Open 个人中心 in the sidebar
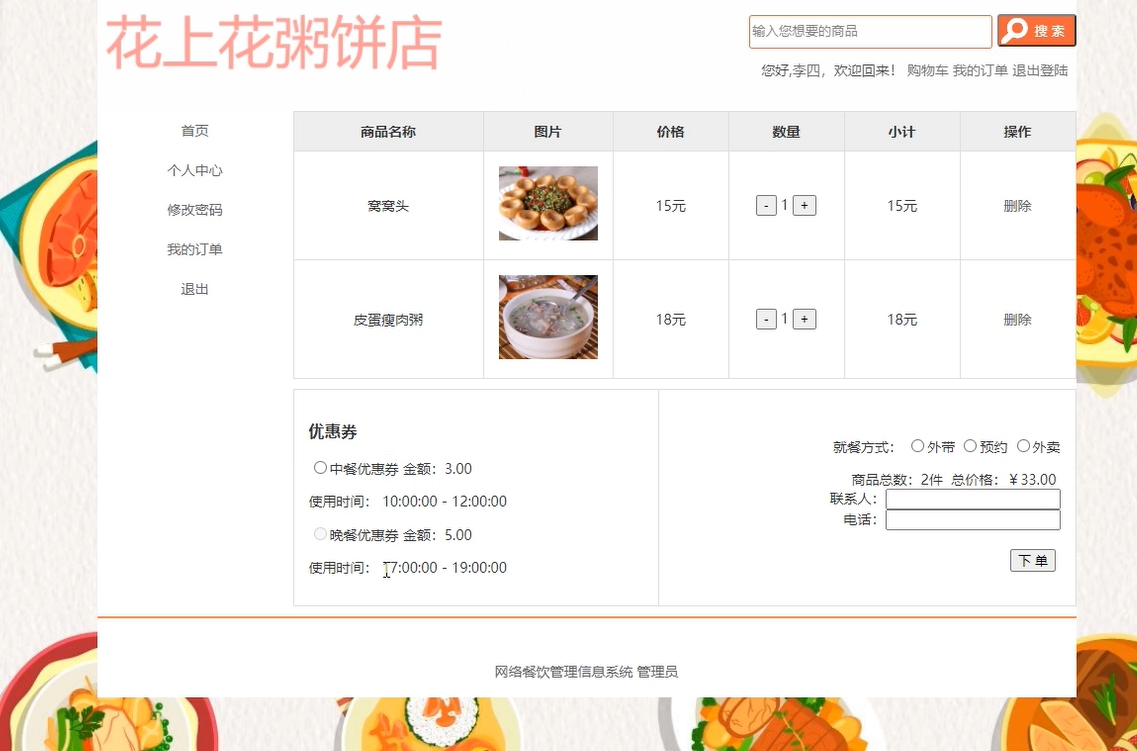1137x751 pixels. [x=195, y=170]
